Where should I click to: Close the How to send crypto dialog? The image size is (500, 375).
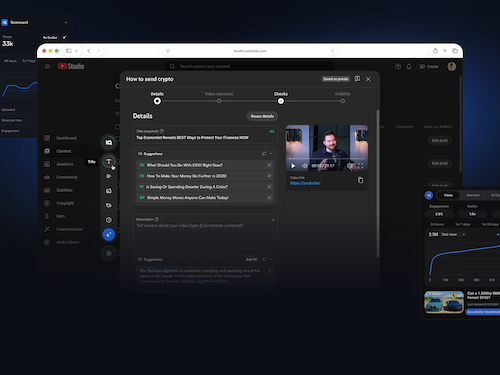[x=368, y=79]
